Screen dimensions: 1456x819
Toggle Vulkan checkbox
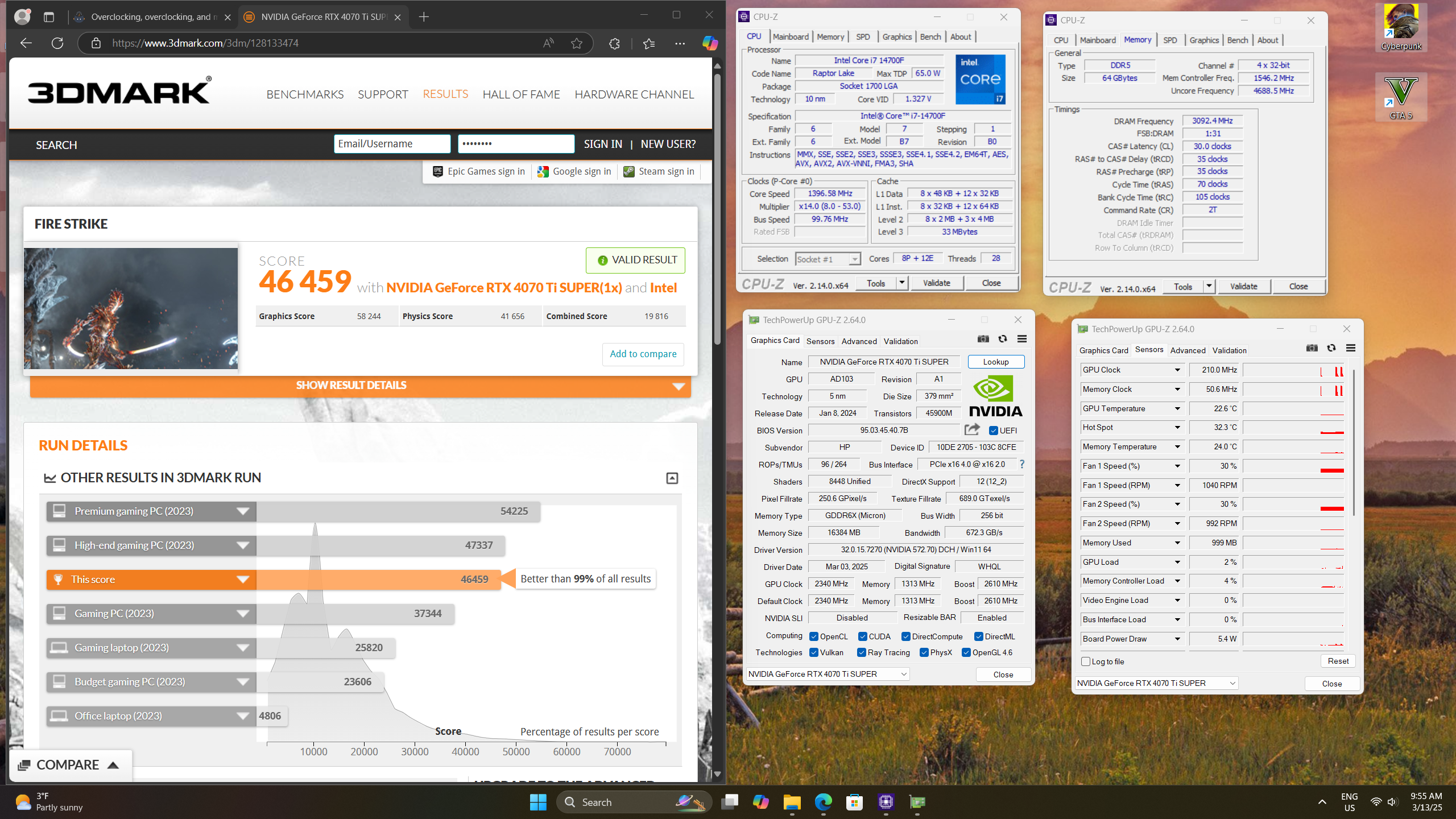814,652
